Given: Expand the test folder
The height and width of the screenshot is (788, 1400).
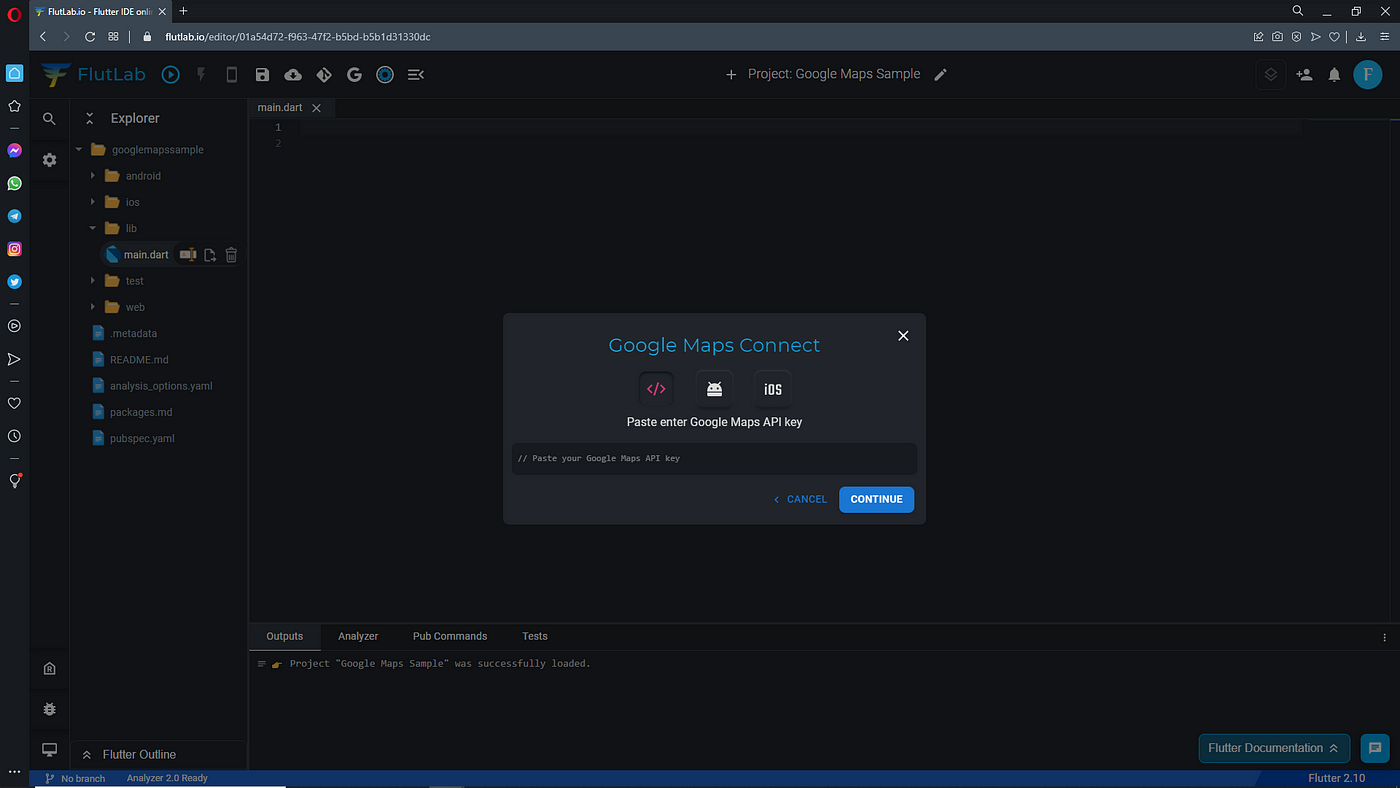Looking at the screenshot, I should pos(92,281).
